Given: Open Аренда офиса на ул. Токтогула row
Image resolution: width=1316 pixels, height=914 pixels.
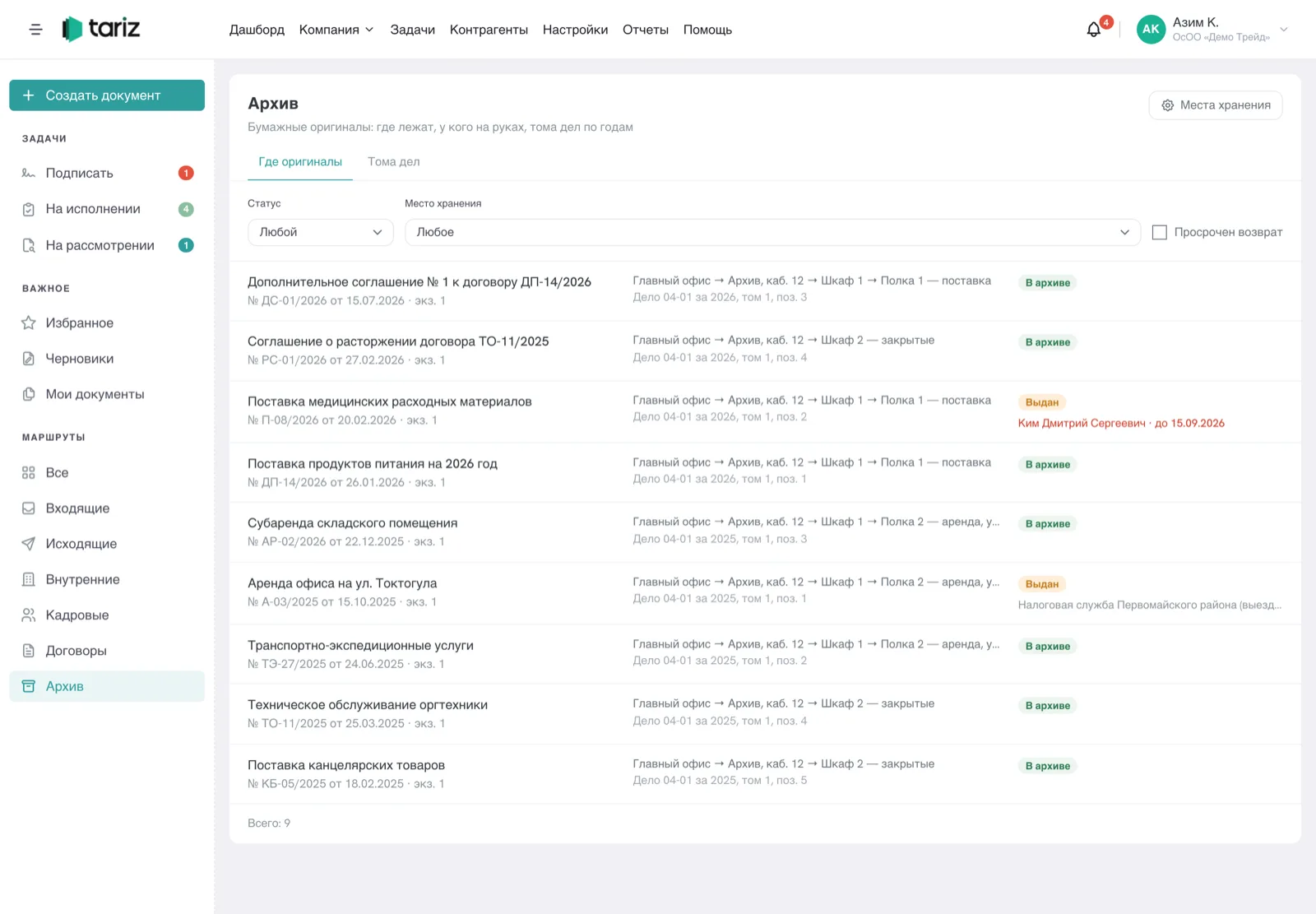Looking at the screenshot, I should (765, 593).
